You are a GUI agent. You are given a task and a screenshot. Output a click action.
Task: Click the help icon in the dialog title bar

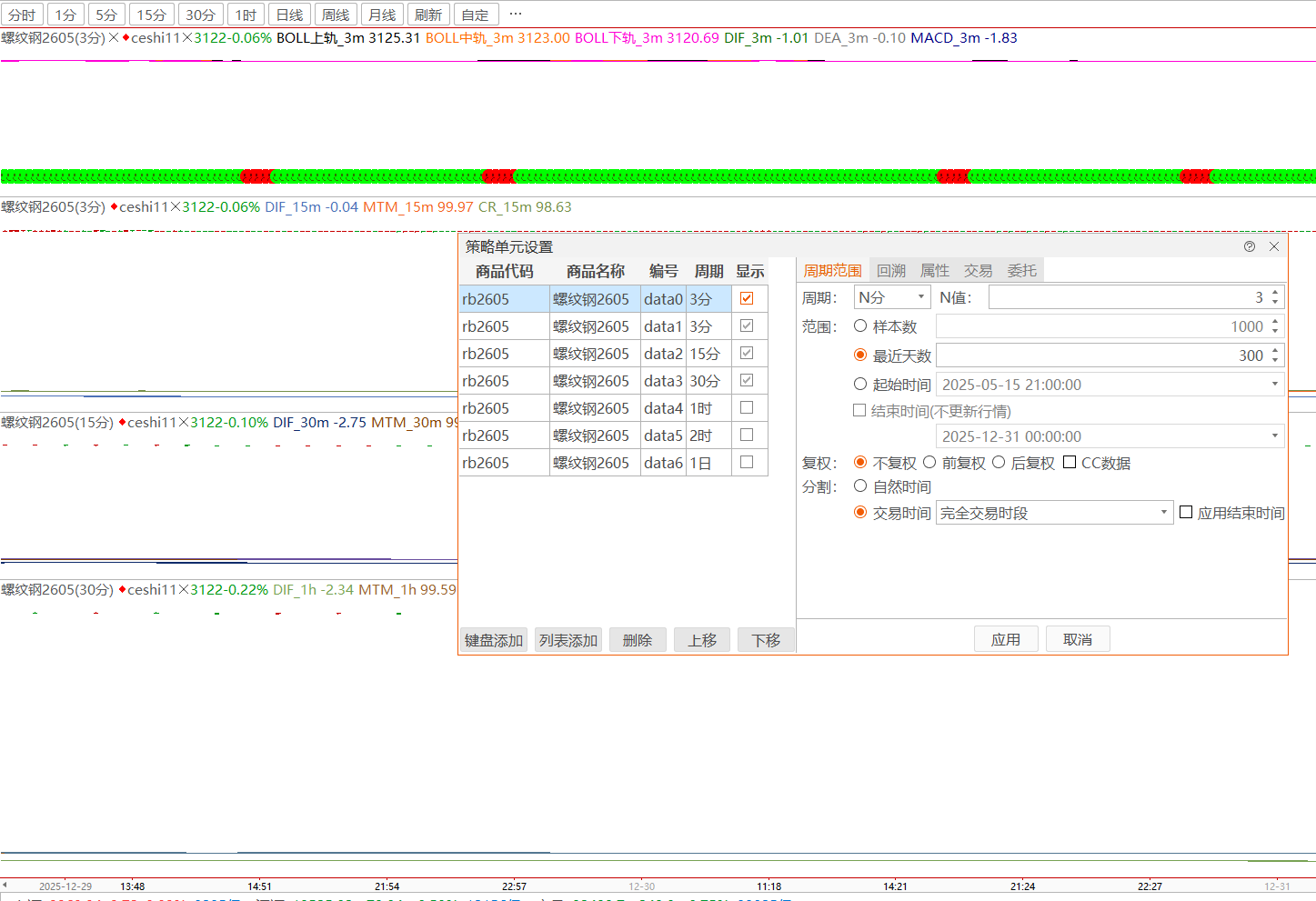coord(1249,246)
